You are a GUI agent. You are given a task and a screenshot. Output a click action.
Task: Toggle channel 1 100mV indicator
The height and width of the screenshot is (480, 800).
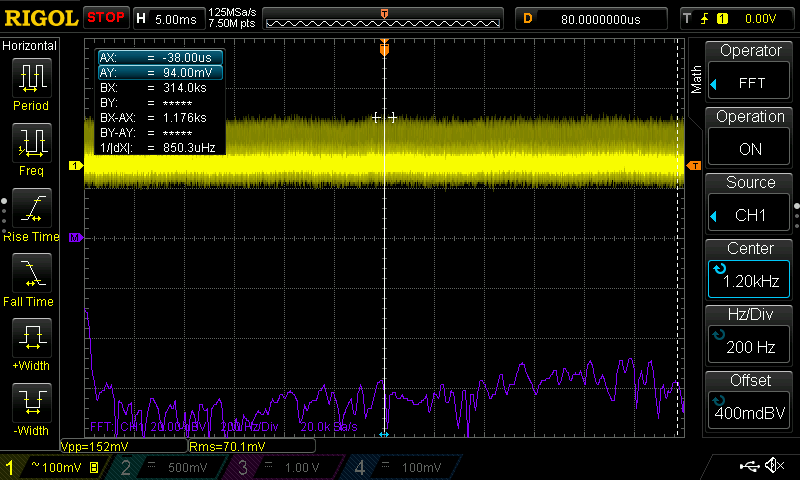pos(55,467)
